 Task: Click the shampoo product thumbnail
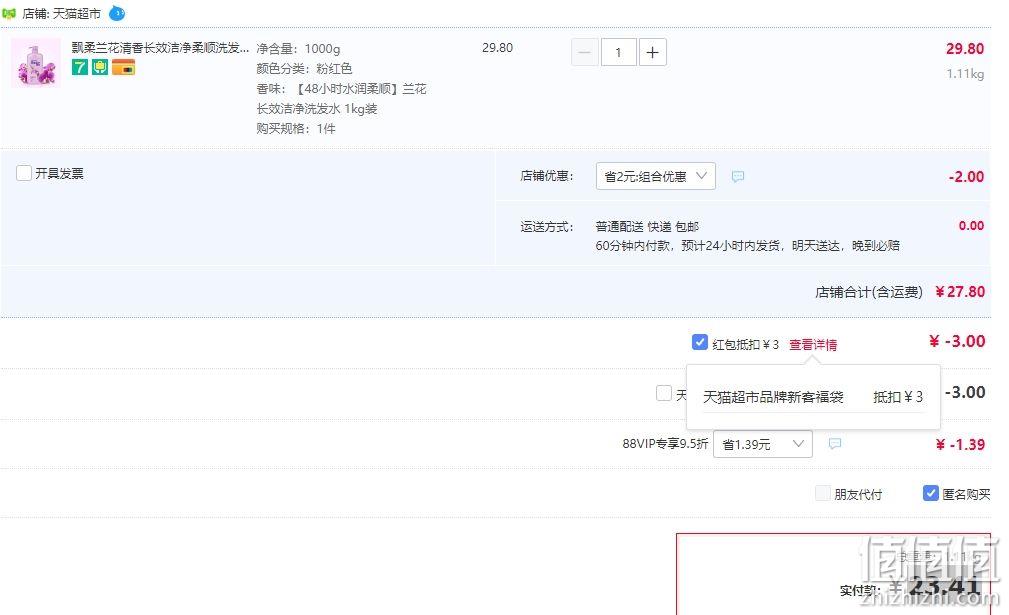click(37, 62)
